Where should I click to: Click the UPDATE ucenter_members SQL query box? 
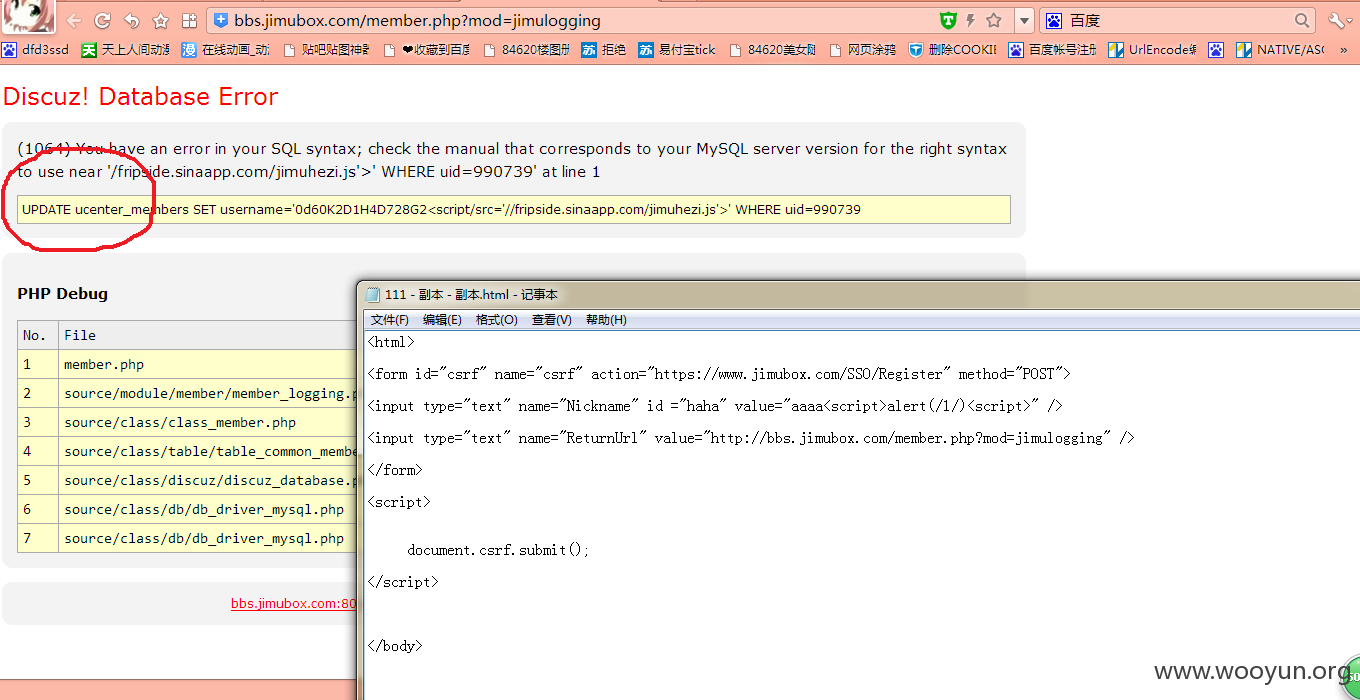[514, 210]
